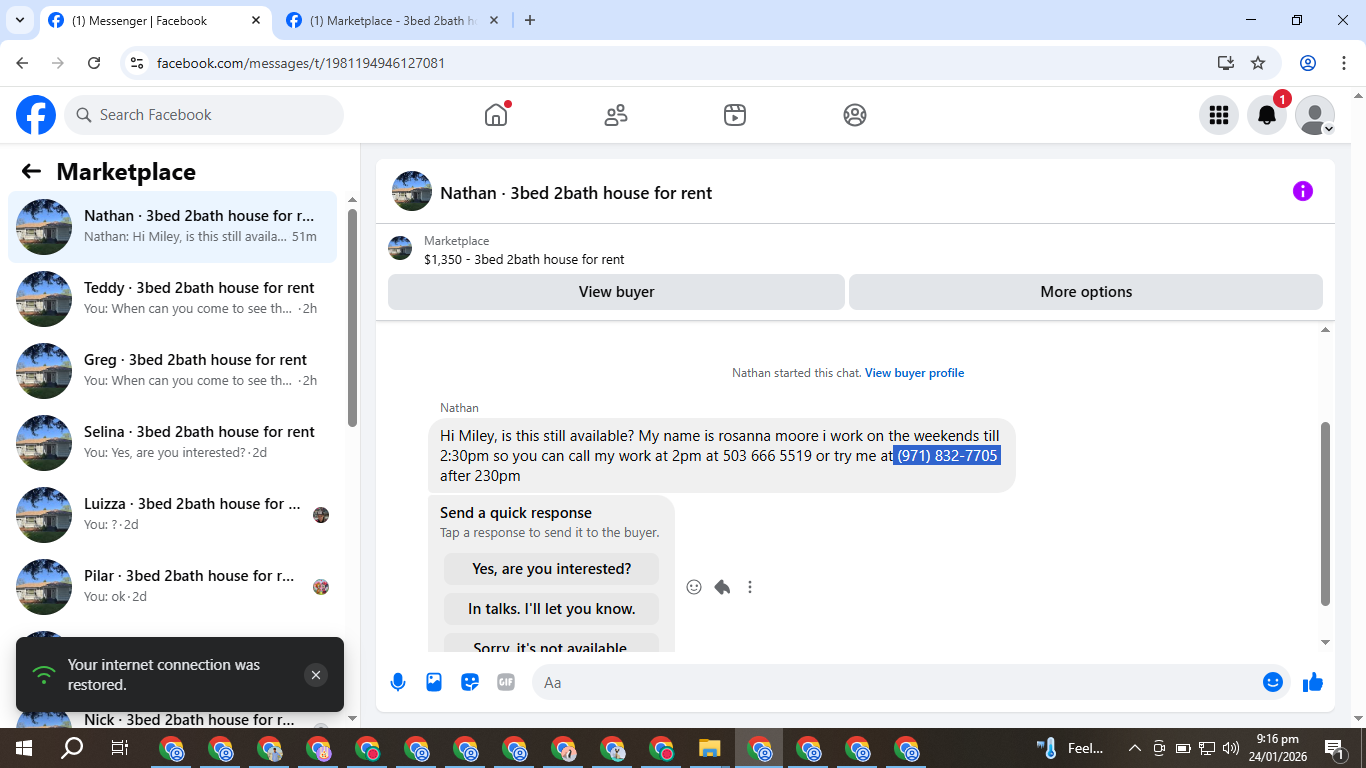Open Luizza's conversation in the list
The height and width of the screenshot is (768, 1366).
pos(173,515)
